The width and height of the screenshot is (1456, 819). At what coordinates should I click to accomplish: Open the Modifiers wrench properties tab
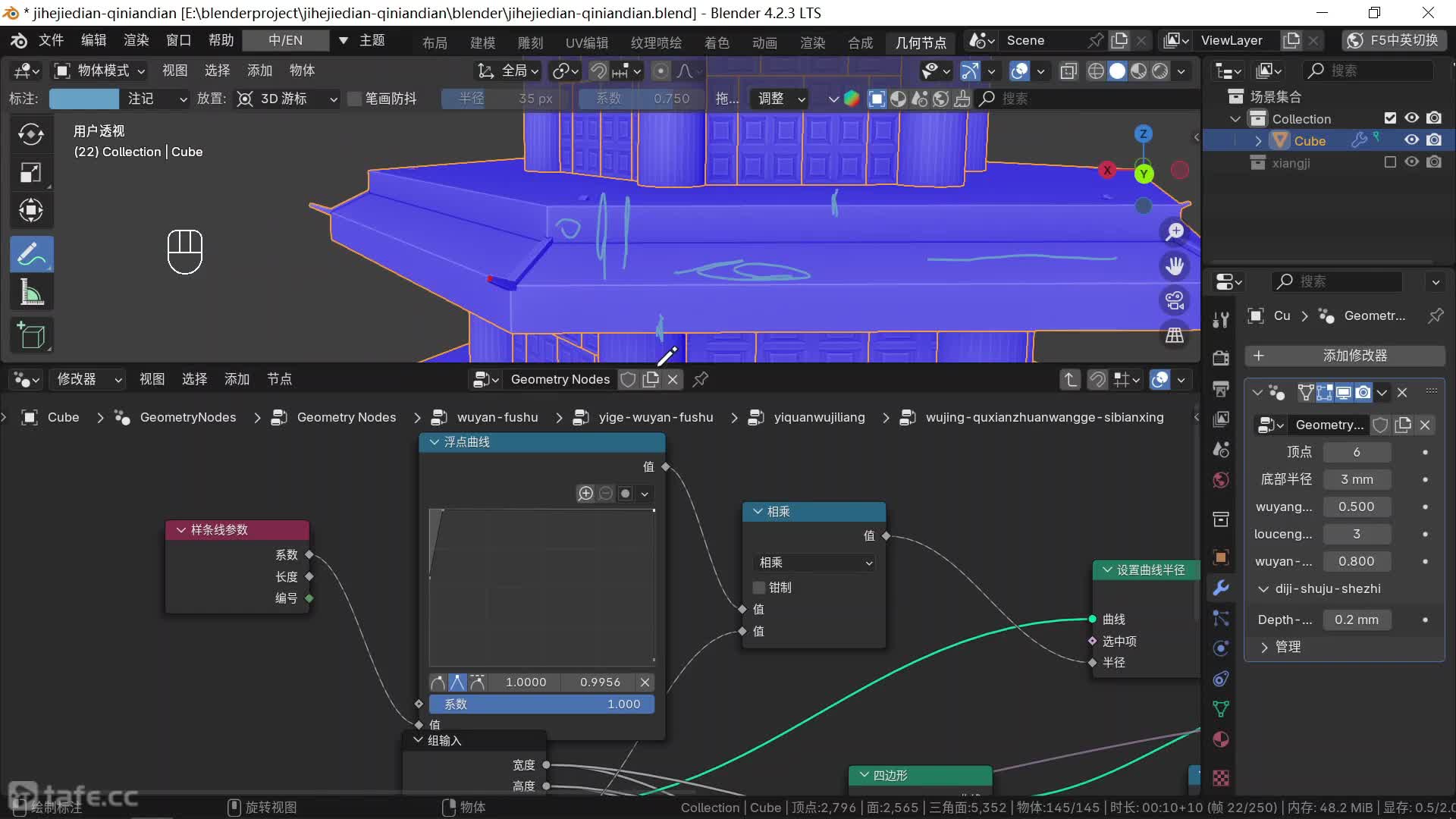(x=1221, y=588)
